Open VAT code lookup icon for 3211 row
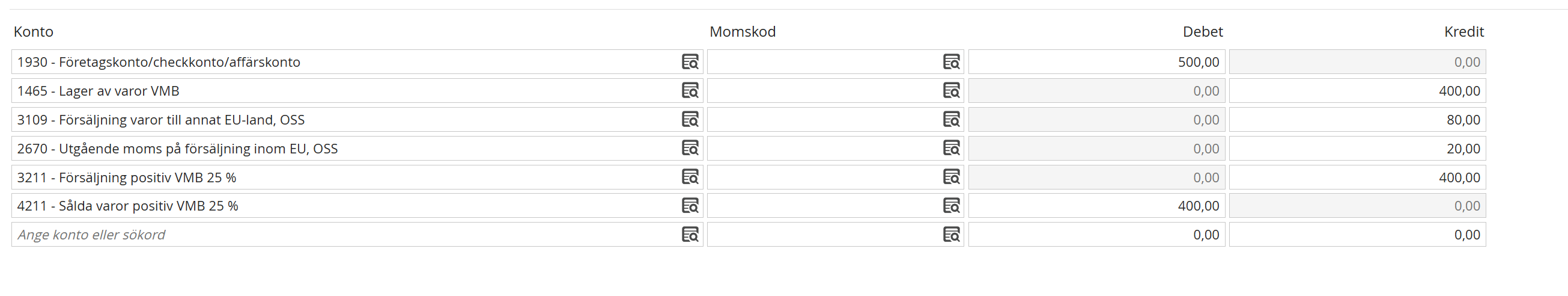The width and height of the screenshot is (1568, 296). tap(951, 177)
